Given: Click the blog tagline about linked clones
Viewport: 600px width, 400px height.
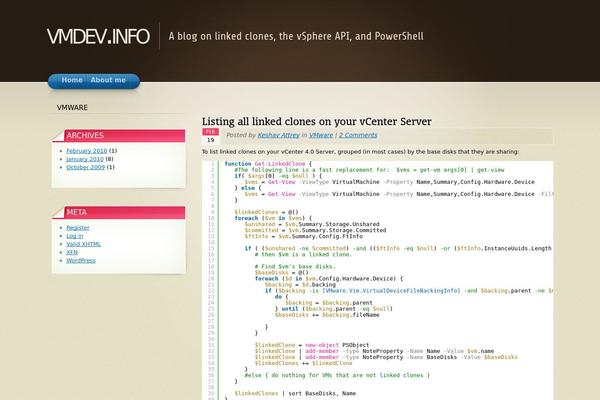Looking at the screenshot, I should pos(296,36).
